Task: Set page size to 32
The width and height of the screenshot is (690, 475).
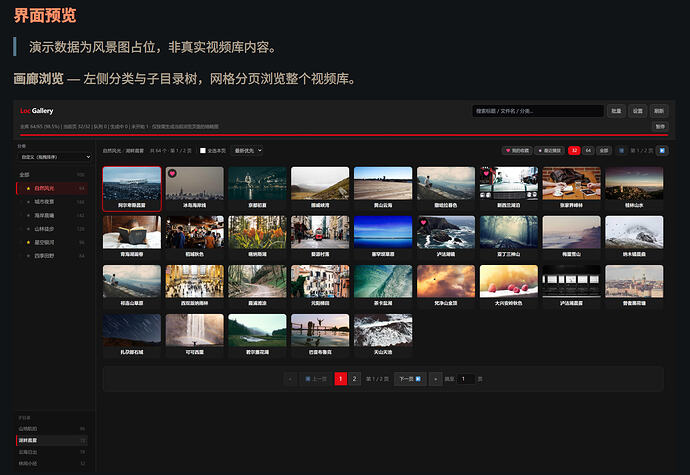Action: 574,151
